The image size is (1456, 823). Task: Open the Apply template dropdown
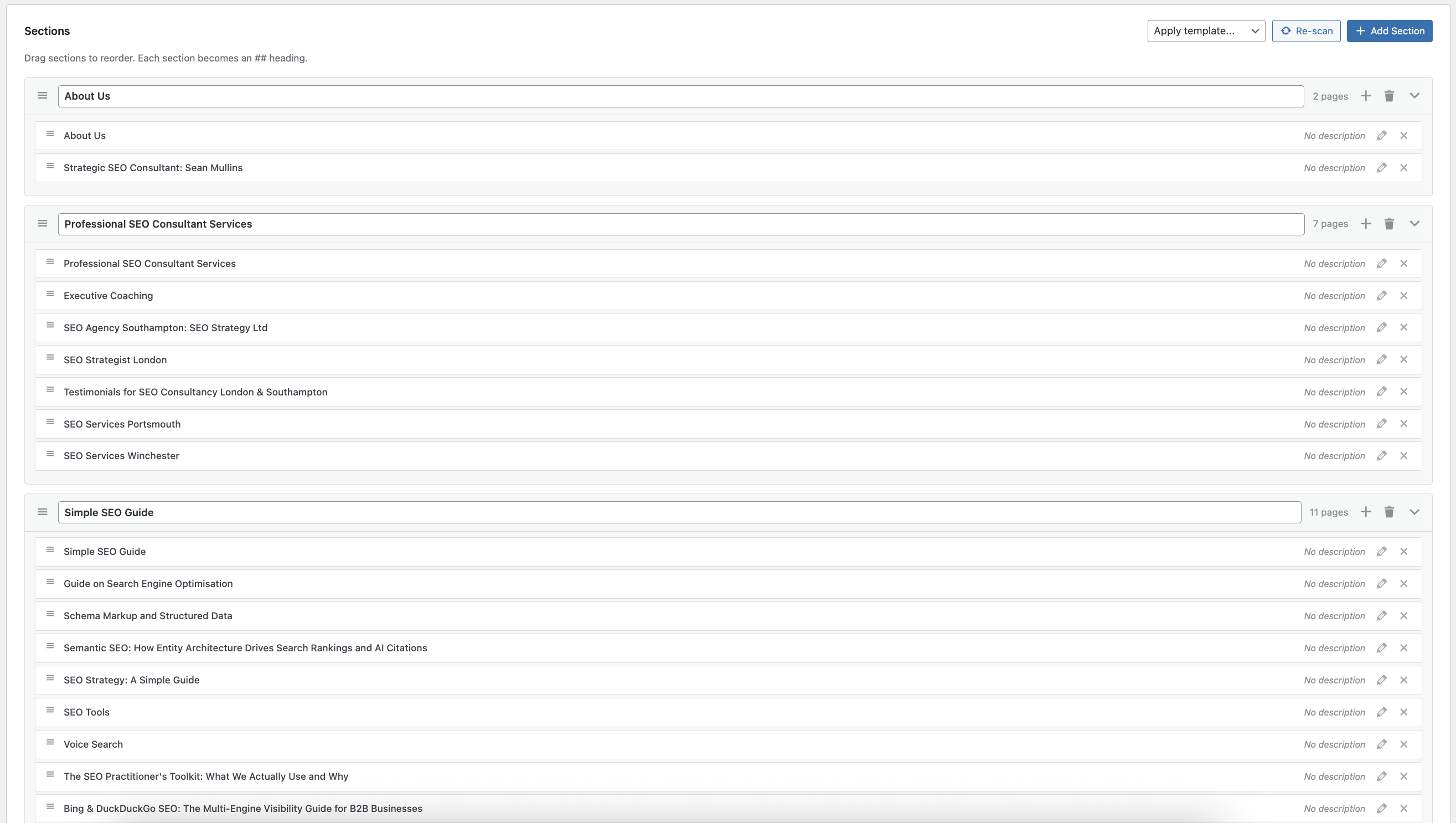click(1206, 30)
